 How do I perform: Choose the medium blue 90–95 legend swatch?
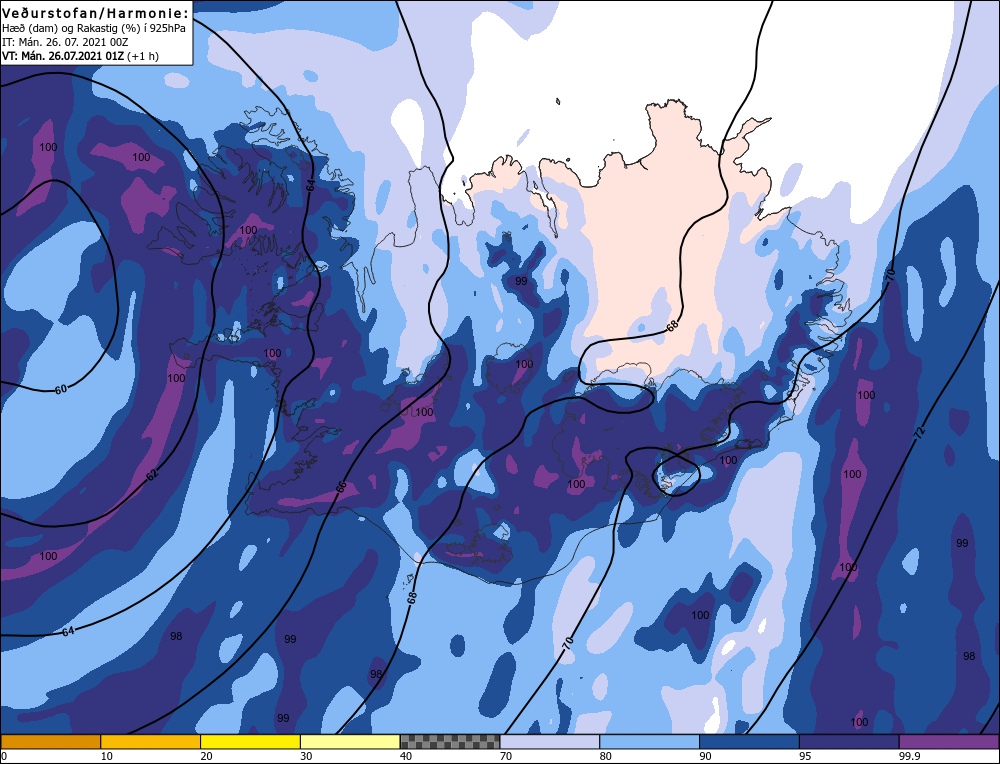749,741
